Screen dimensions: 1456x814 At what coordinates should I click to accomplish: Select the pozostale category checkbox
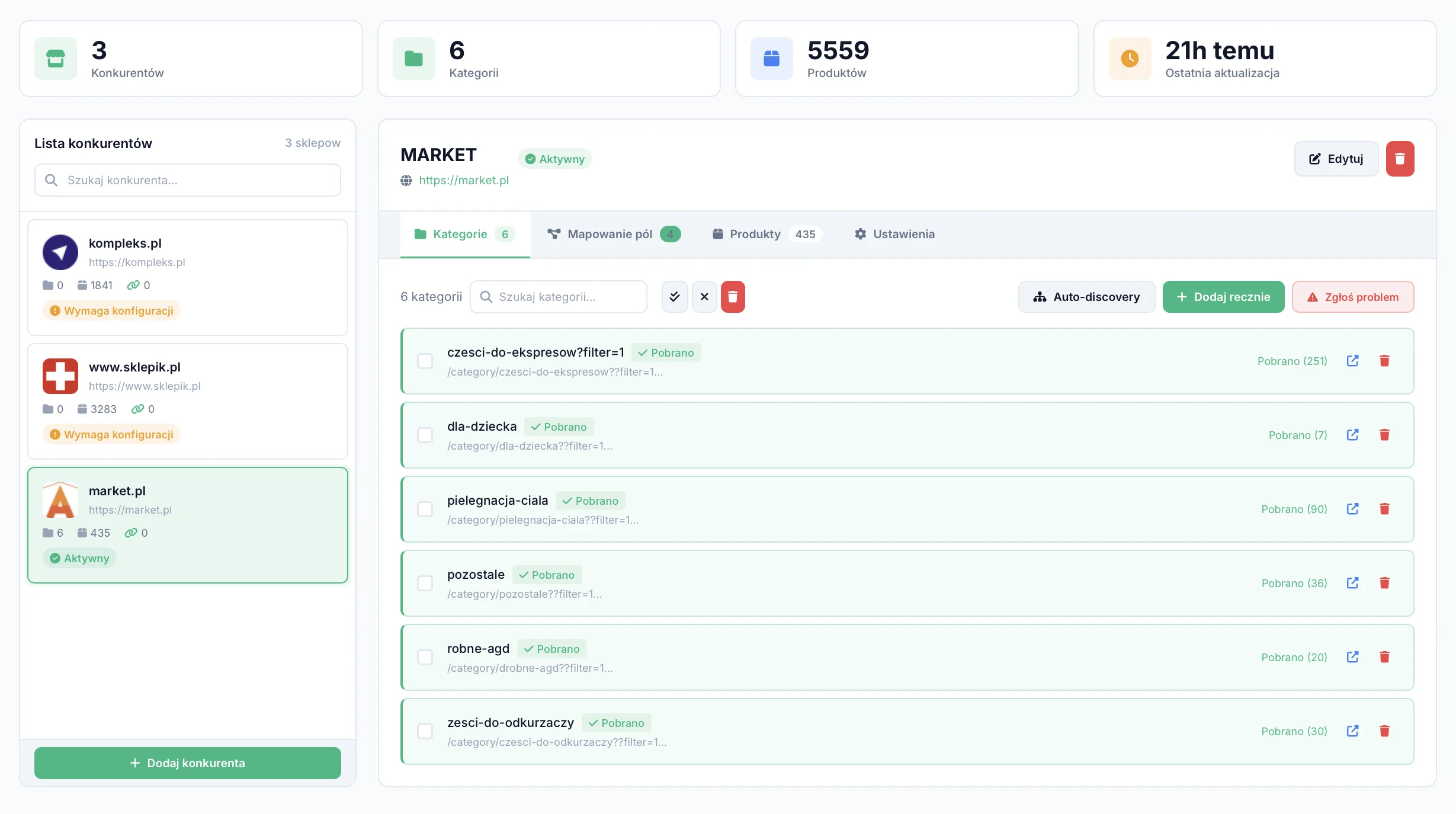425,583
